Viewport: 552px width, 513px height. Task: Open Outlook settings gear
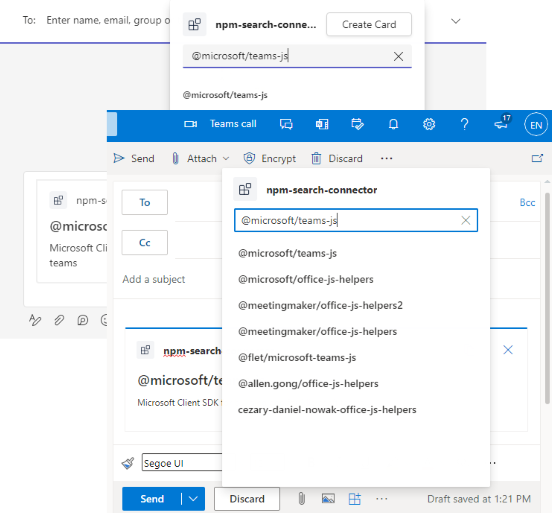(429, 124)
